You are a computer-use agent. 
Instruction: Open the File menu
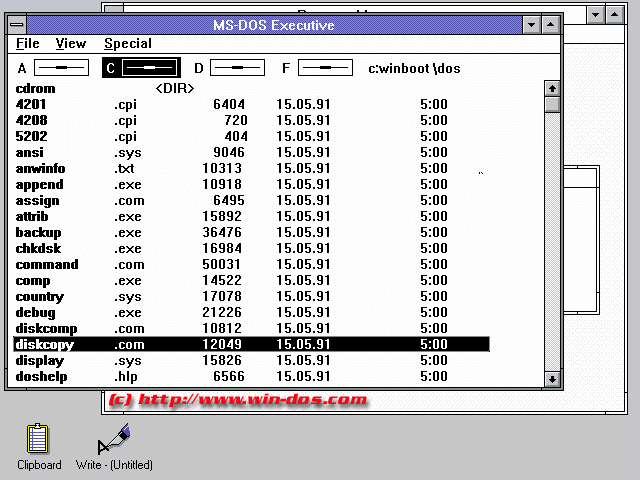tap(28, 44)
